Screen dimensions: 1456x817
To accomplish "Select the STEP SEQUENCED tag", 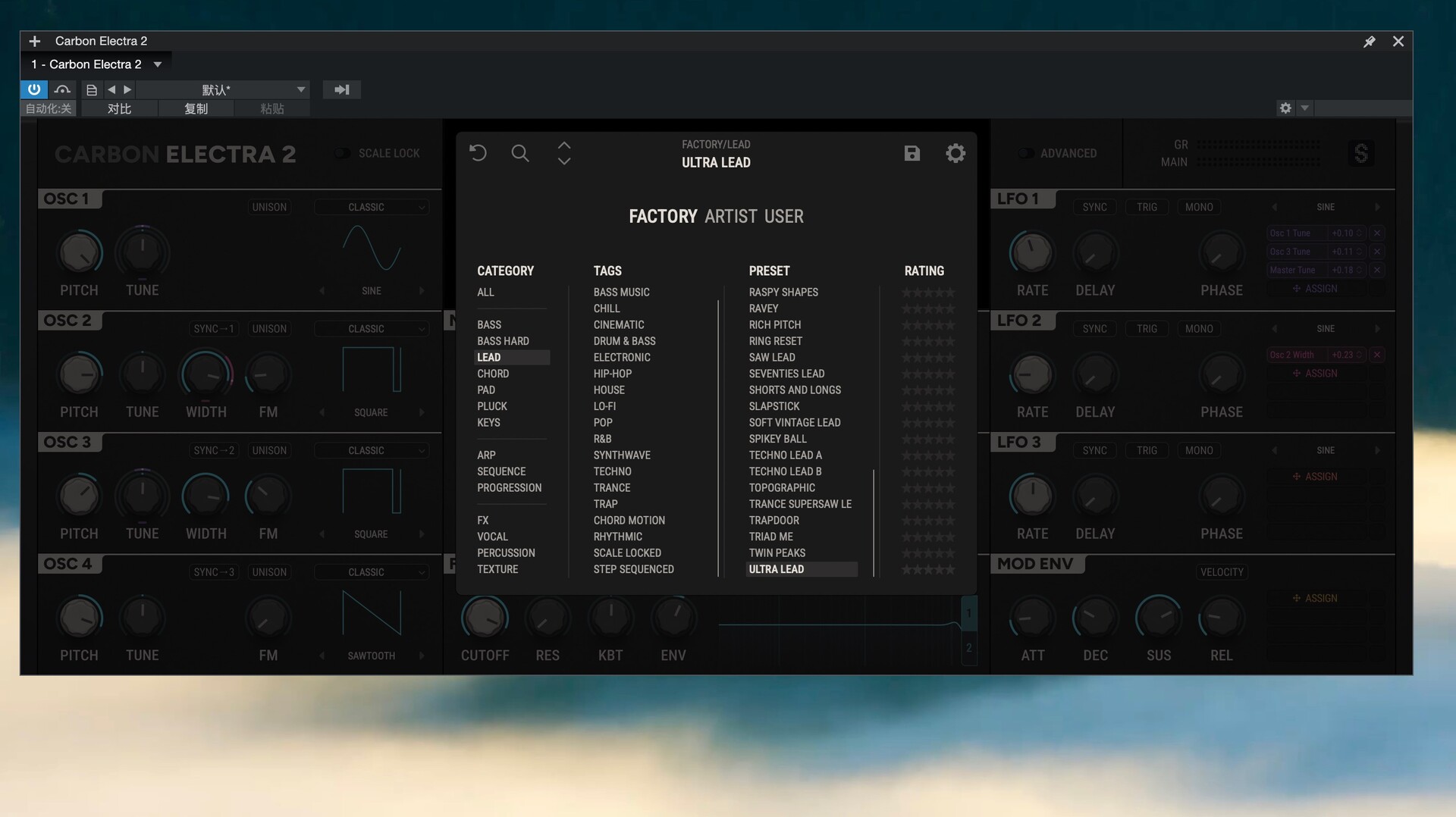I will (634, 569).
